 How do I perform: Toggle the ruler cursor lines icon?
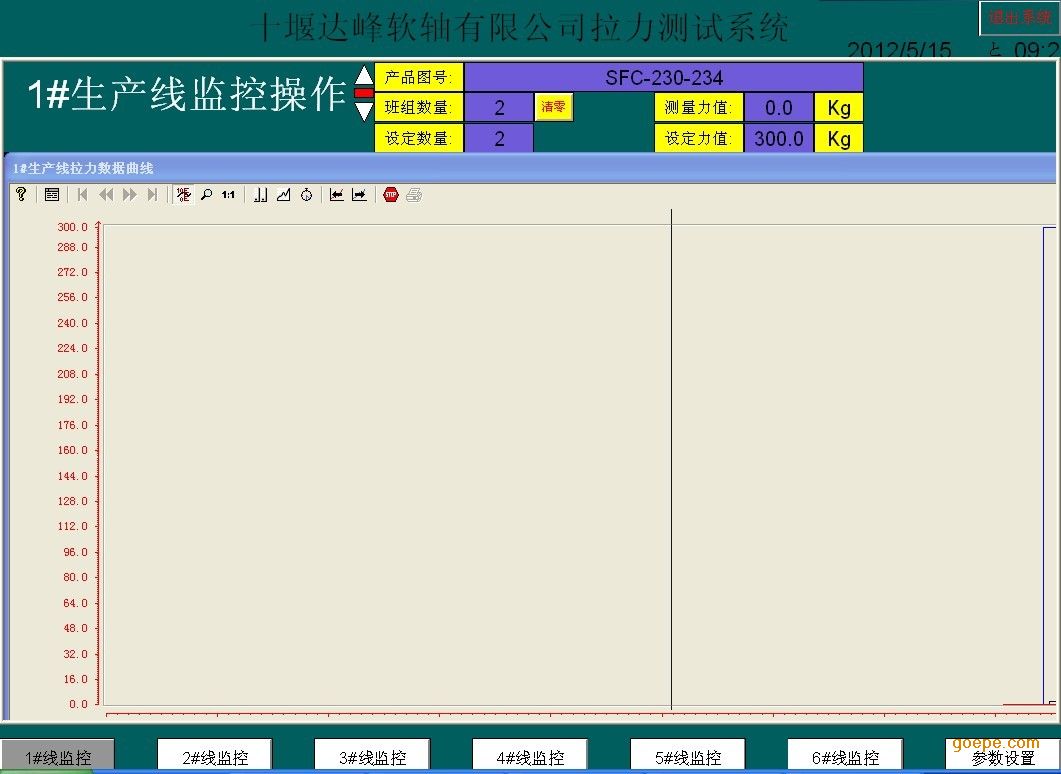(x=261, y=195)
